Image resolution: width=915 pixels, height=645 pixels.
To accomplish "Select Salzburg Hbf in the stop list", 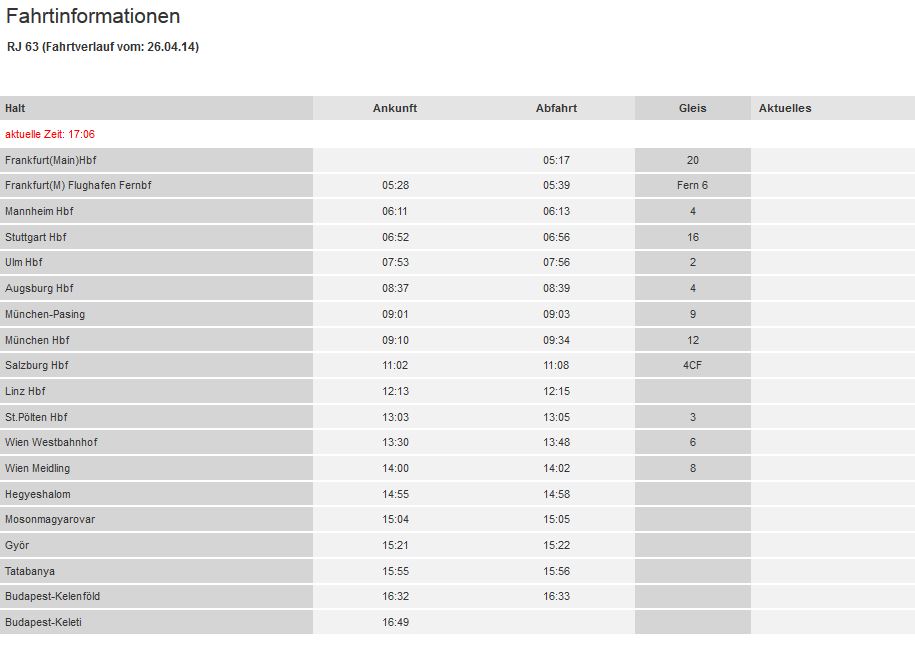I will coord(37,365).
